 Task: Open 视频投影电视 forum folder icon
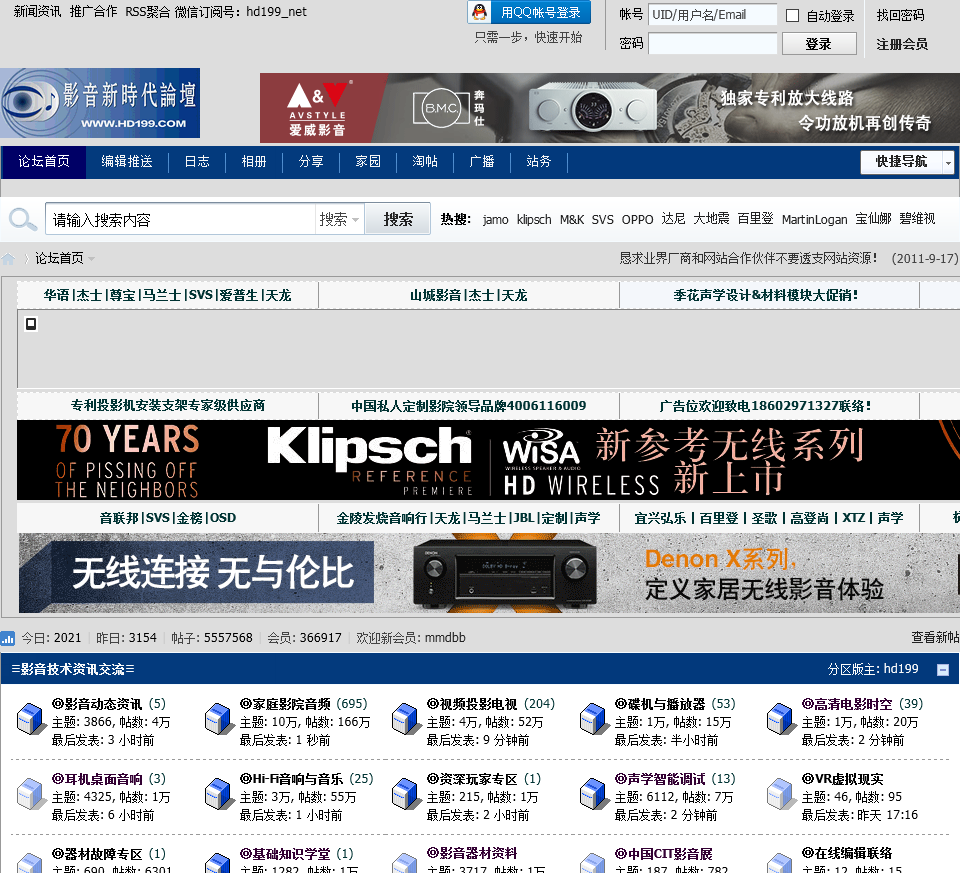pyautogui.click(x=406, y=719)
